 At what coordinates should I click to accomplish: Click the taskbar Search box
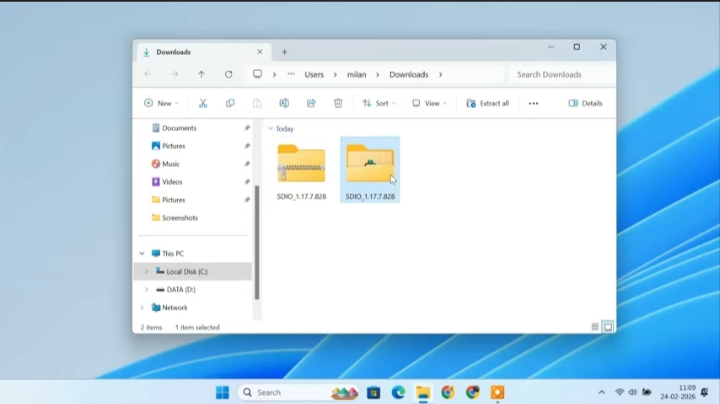click(x=298, y=393)
